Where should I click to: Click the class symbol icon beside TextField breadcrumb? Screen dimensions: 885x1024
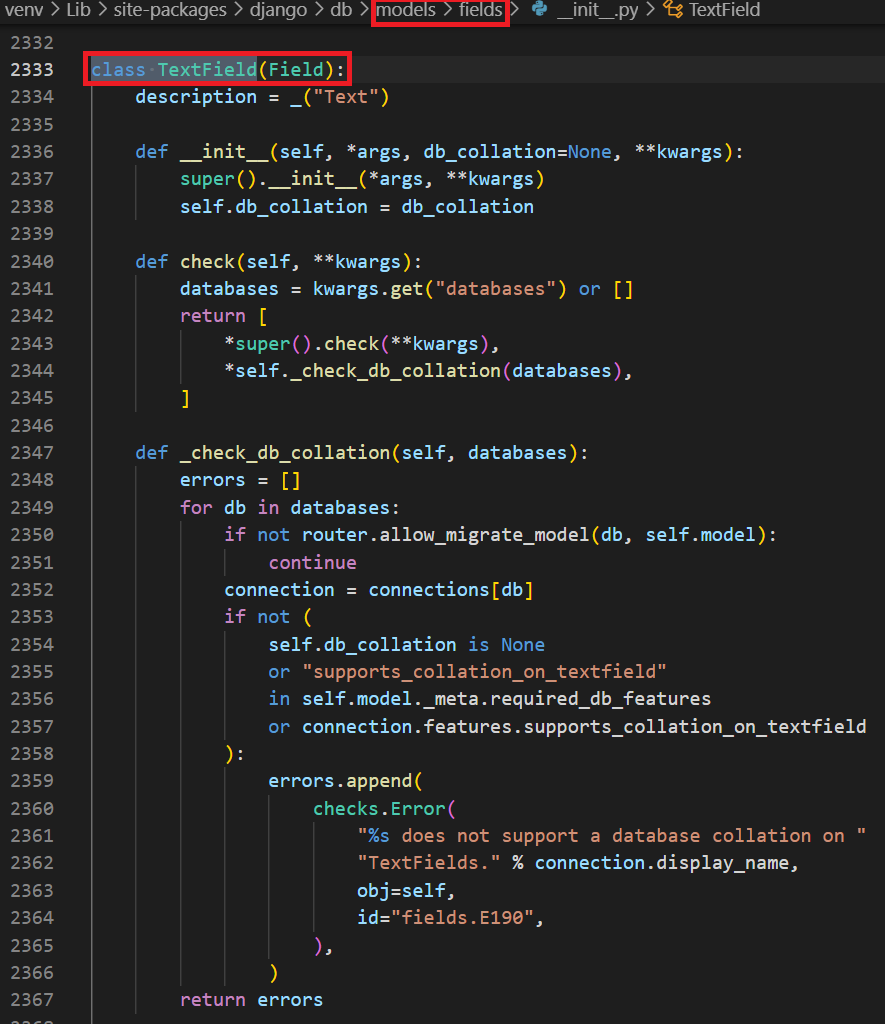tap(673, 9)
